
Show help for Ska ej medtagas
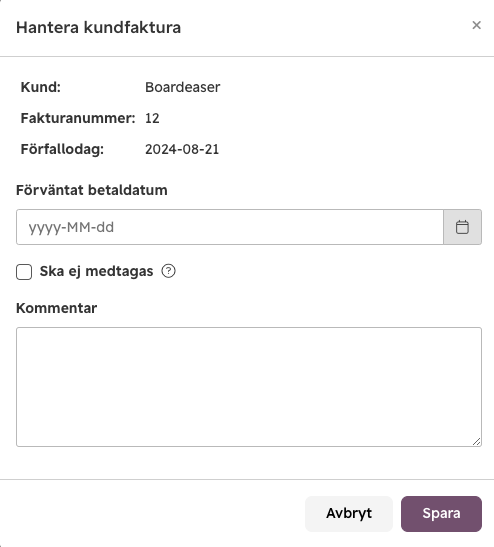(169, 271)
